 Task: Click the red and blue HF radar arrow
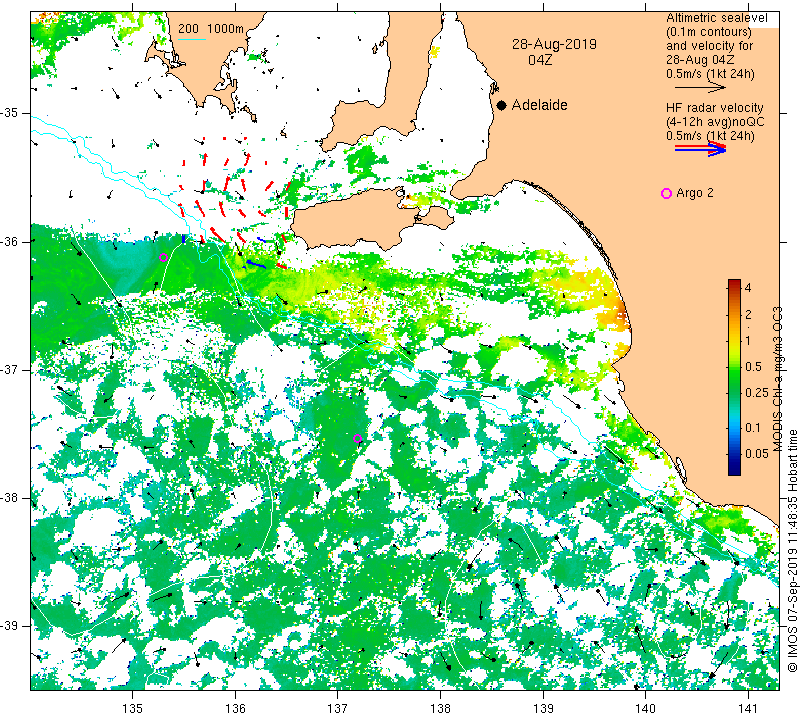coord(701,149)
